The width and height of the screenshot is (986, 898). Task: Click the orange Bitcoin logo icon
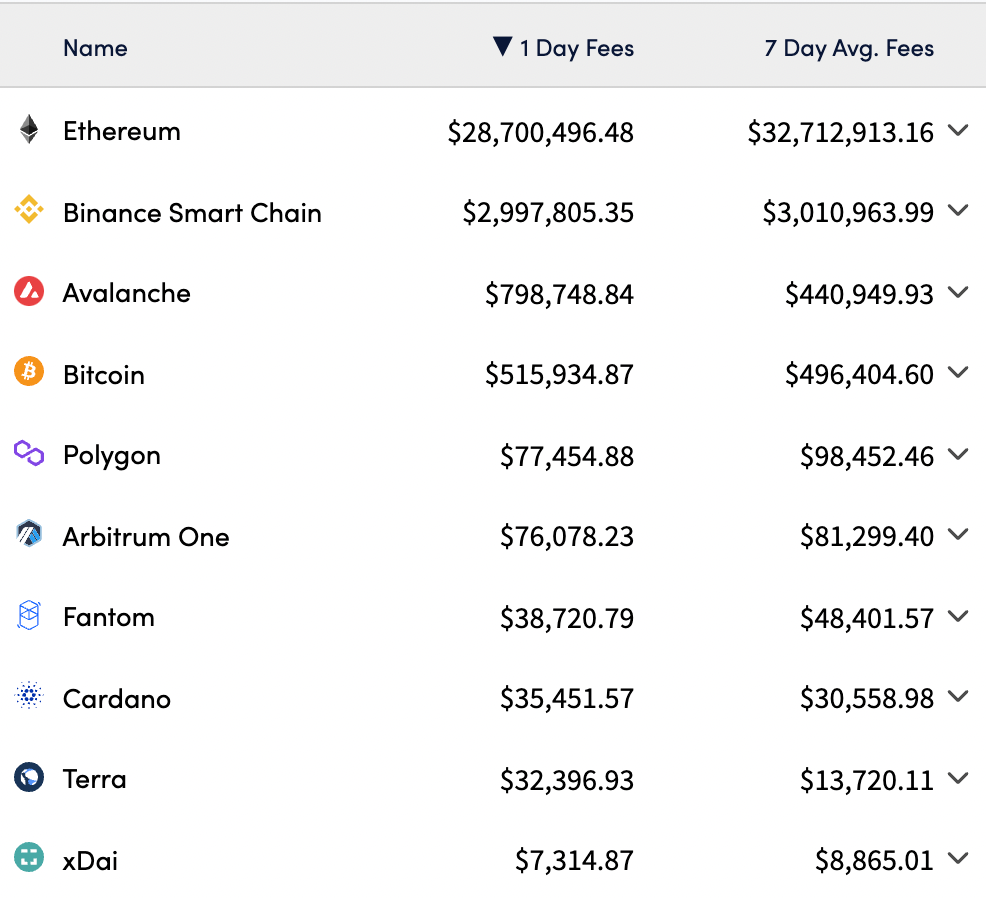[x=29, y=373]
